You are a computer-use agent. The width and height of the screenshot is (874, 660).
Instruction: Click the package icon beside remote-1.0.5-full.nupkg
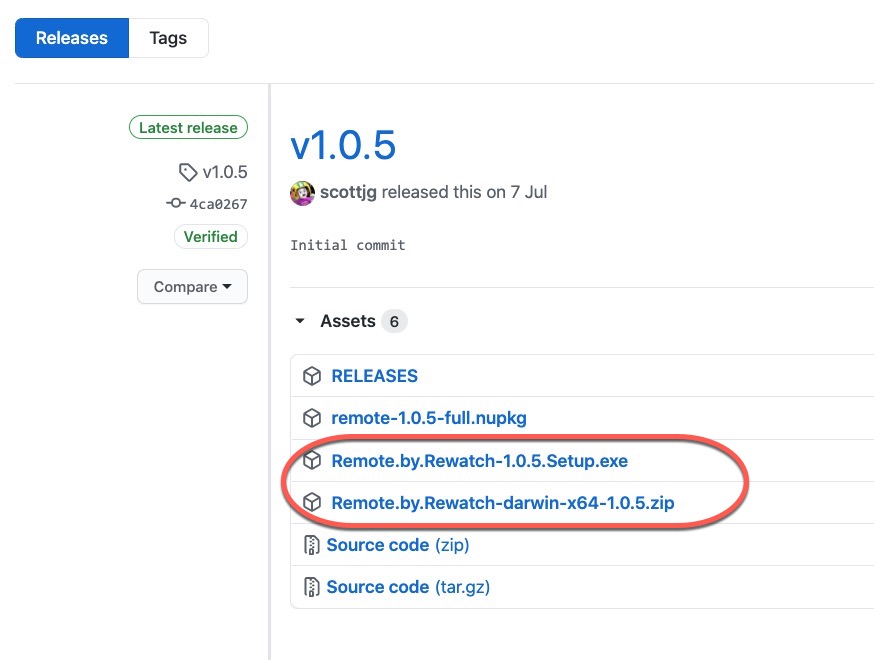coord(312,418)
